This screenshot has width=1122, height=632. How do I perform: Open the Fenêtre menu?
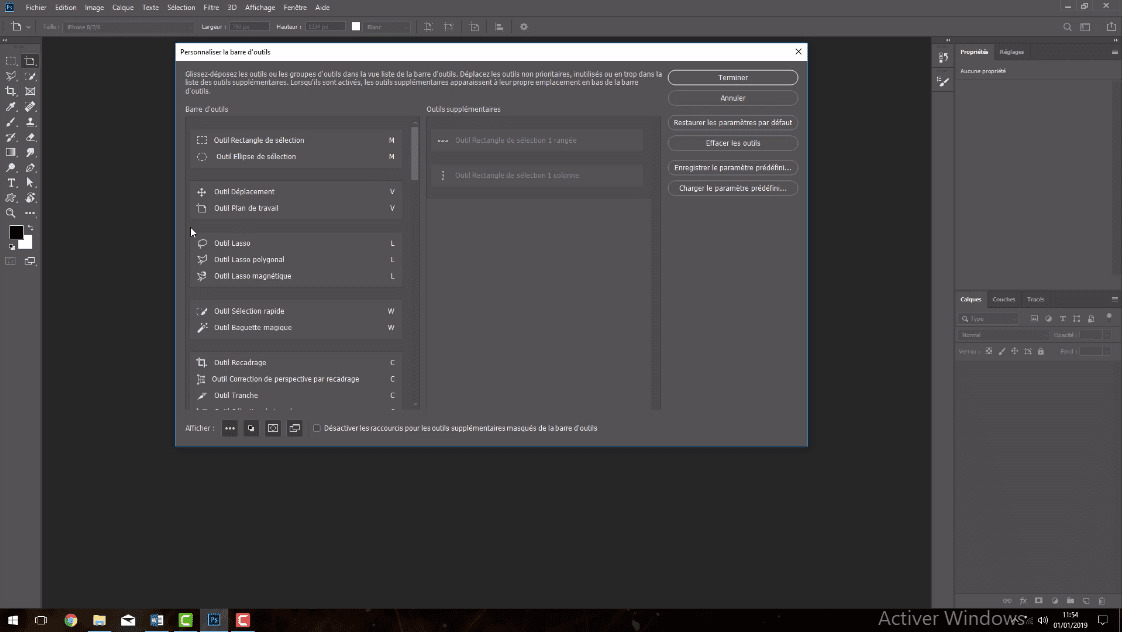pyautogui.click(x=295, y=7)
